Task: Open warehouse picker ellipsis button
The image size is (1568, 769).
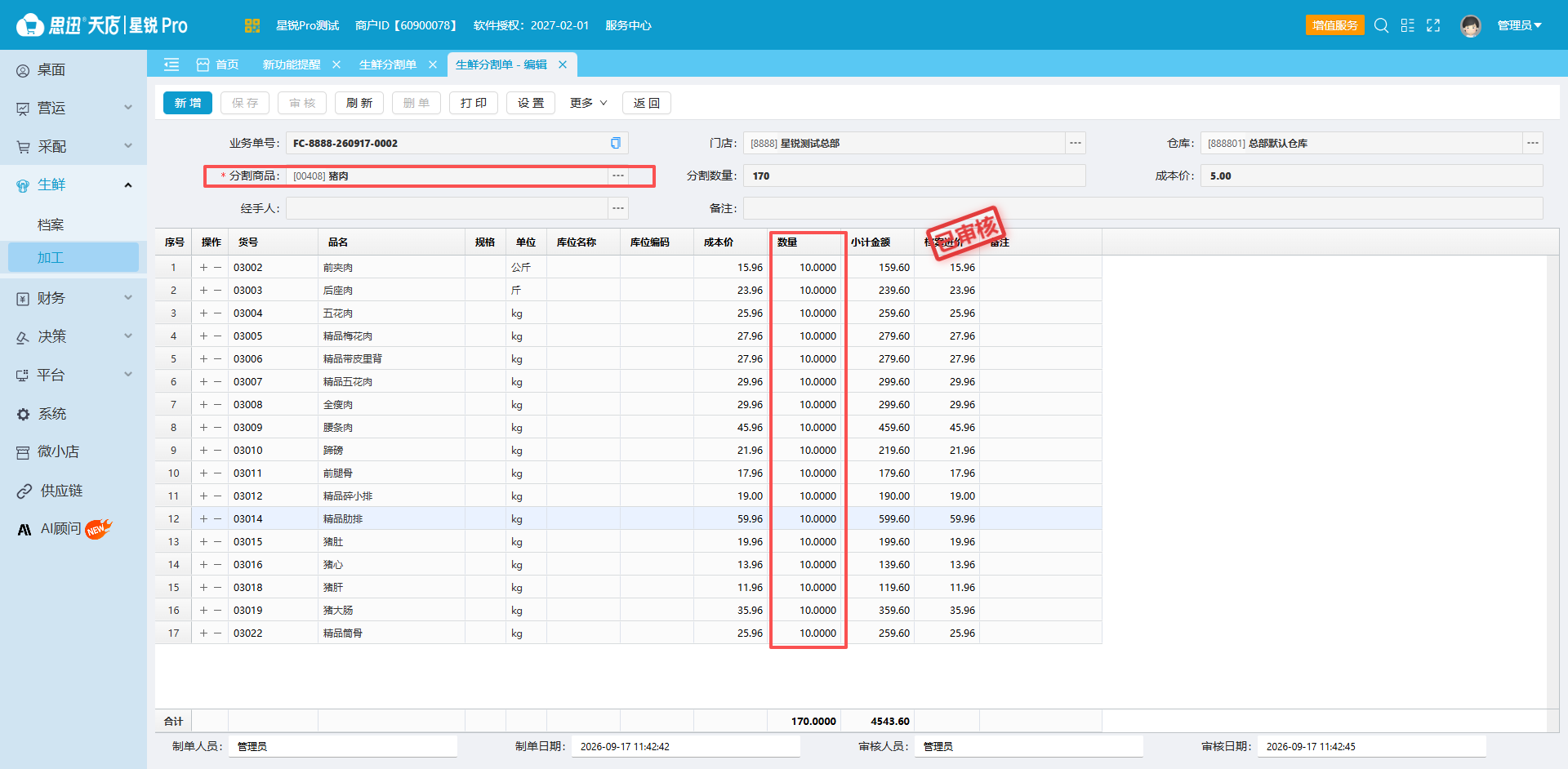Action: [x=1533, y=143]
